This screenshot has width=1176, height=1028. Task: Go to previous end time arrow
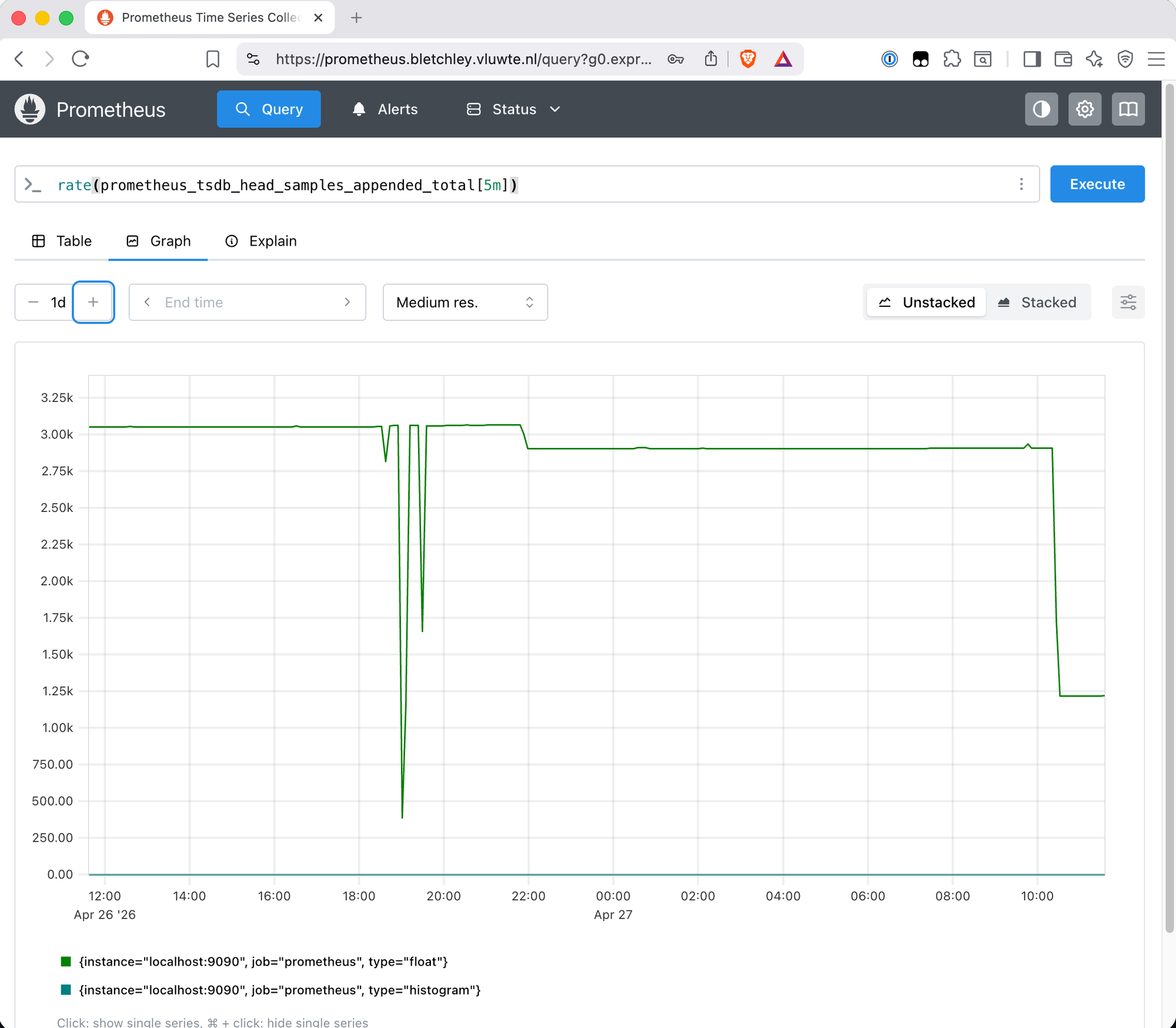point(147,302)
